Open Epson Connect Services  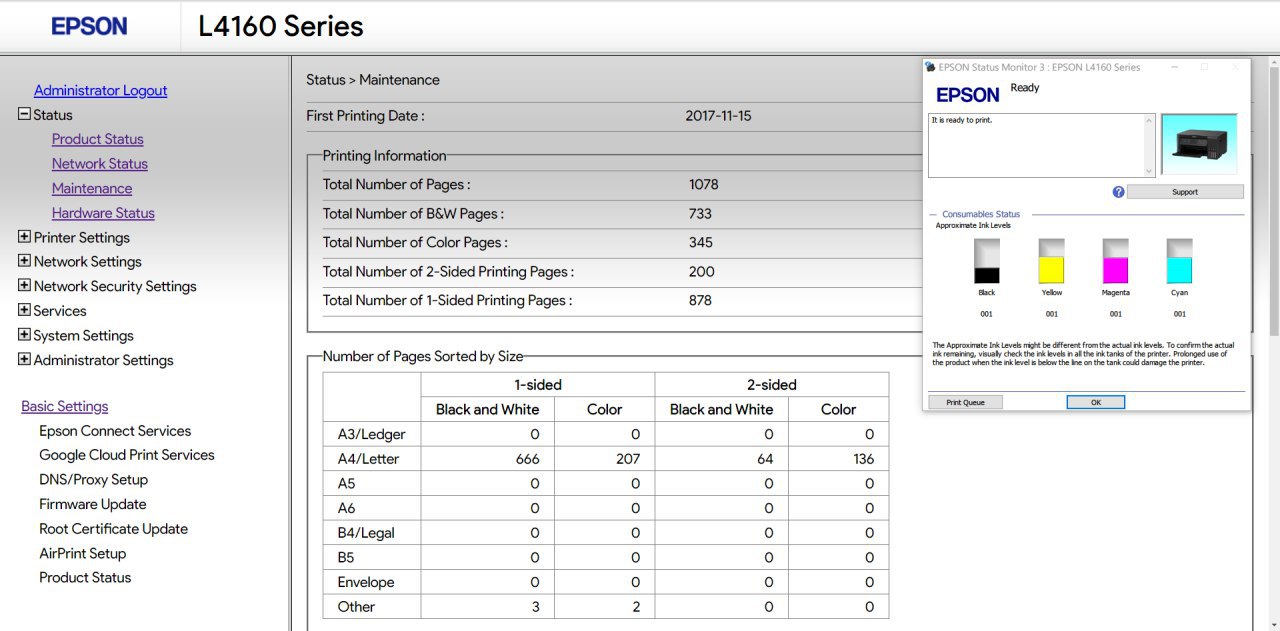pyautogui.click(x=115, y=431)
